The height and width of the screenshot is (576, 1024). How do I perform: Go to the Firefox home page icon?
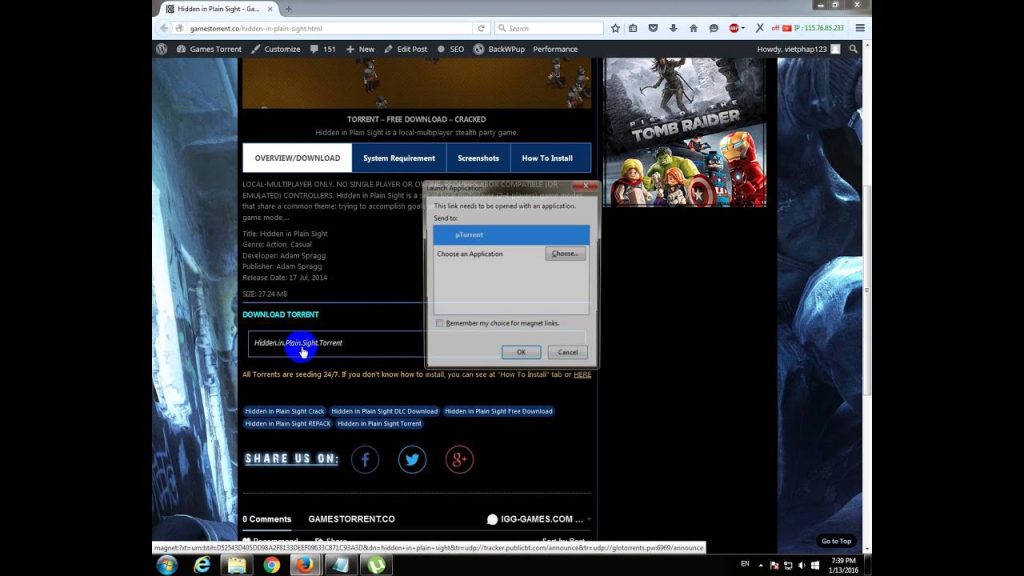[x=693, y=28]
